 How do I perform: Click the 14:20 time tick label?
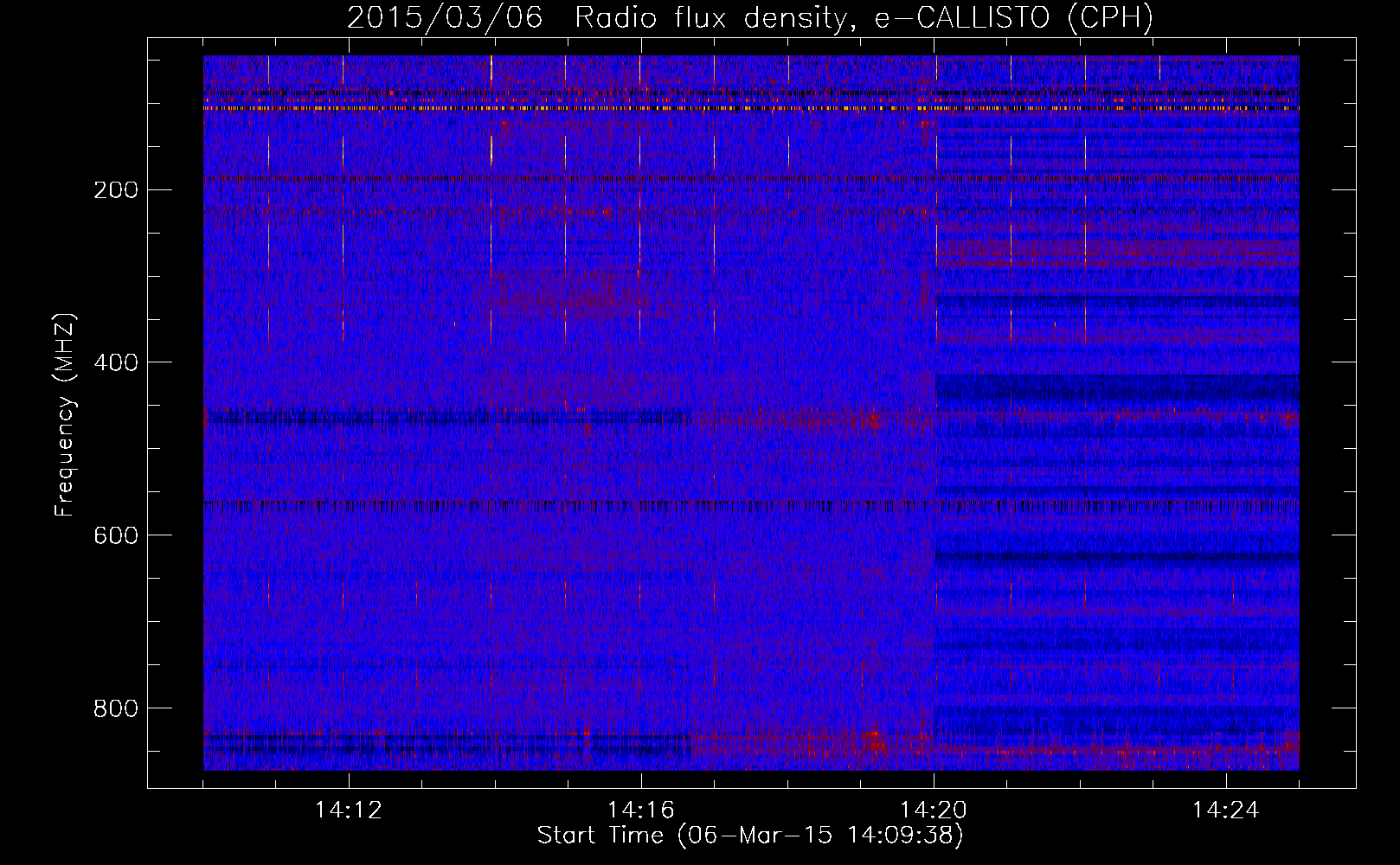pyautogui.click(x=934, y=811)
